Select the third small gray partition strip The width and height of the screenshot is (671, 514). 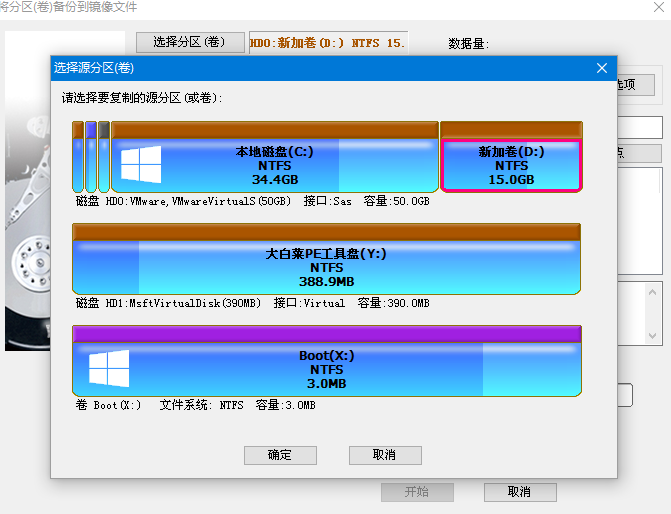point(104,157)
